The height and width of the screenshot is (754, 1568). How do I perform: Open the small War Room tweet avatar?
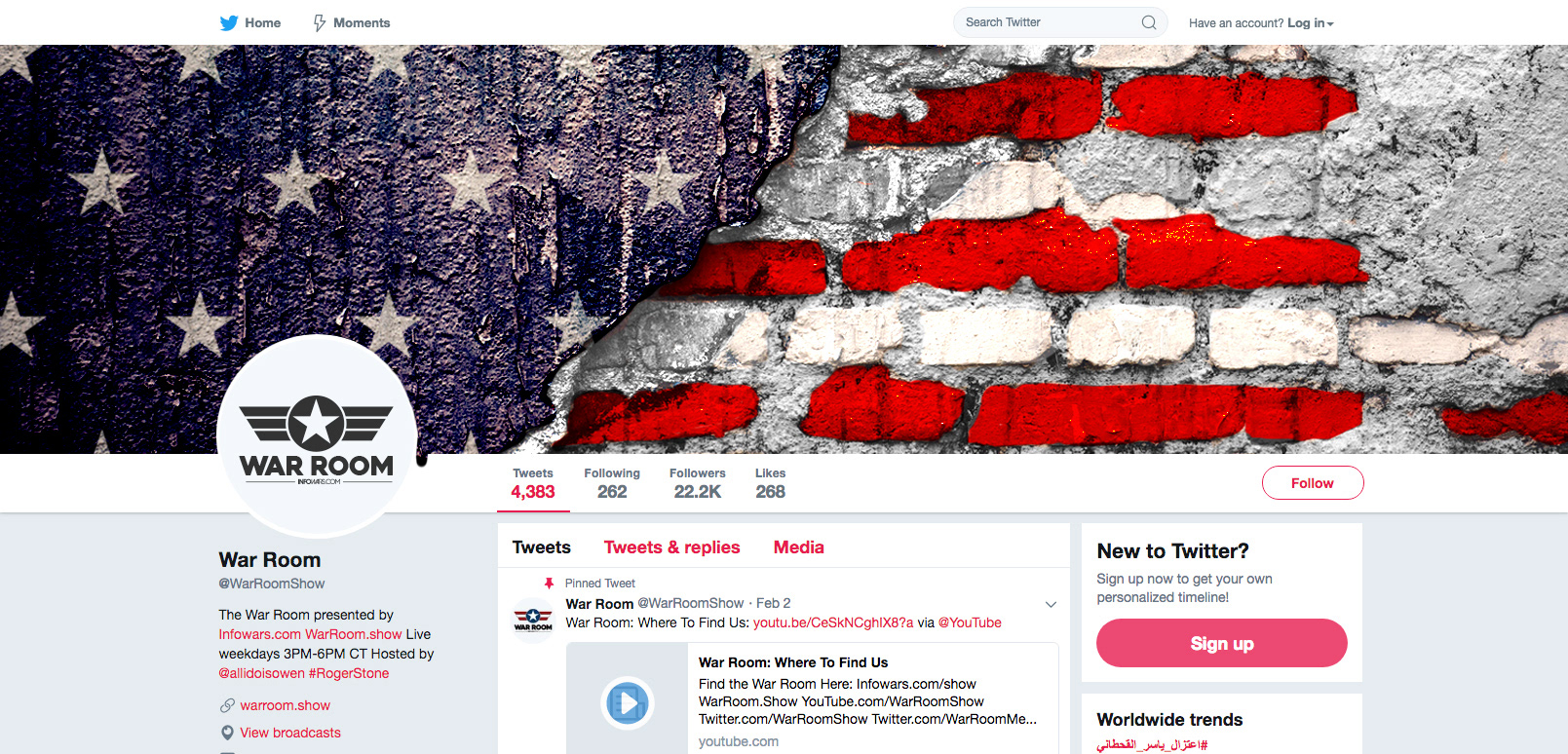point(533,620)
